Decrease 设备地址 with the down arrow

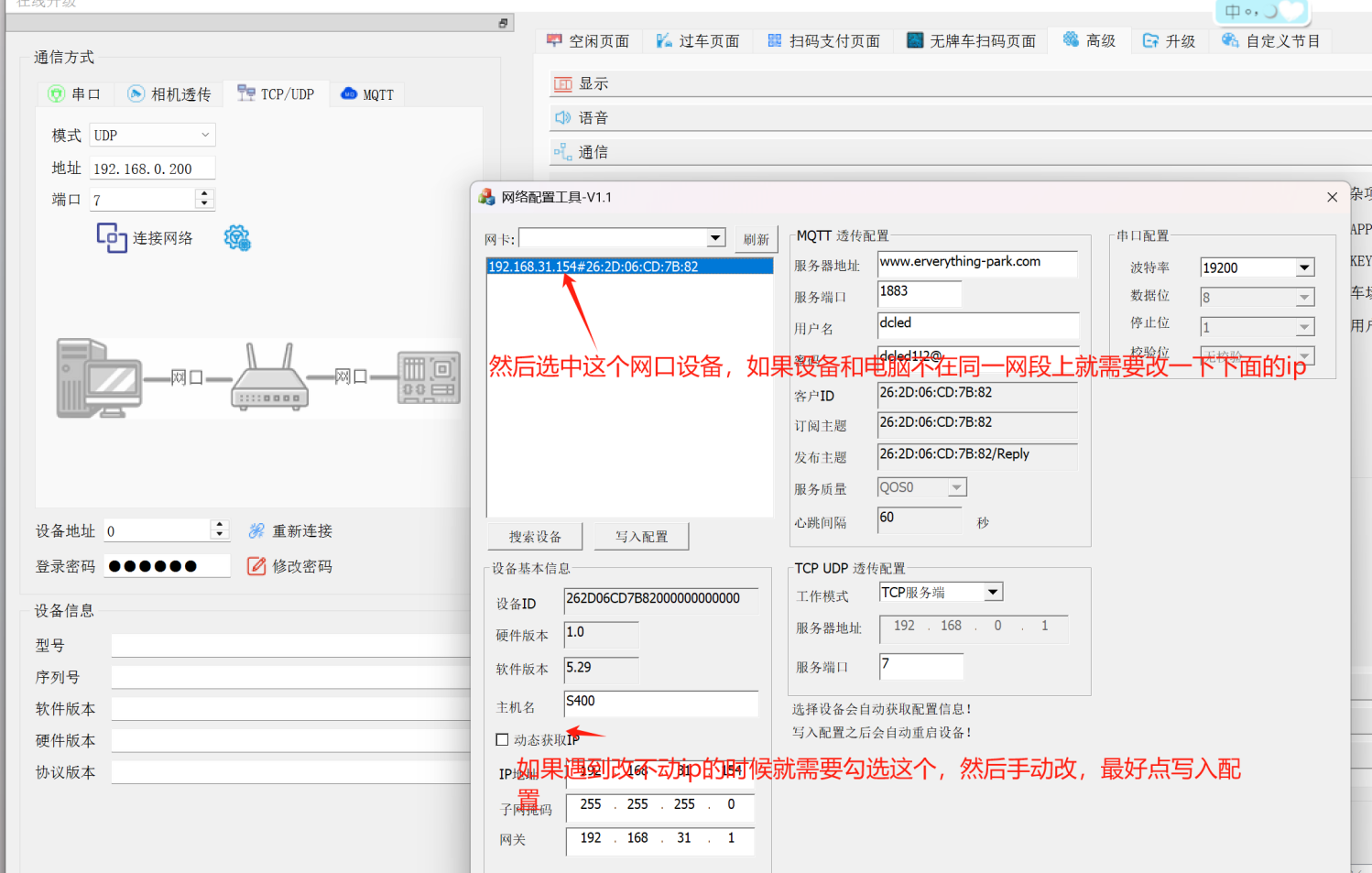[x=218, y=535]
